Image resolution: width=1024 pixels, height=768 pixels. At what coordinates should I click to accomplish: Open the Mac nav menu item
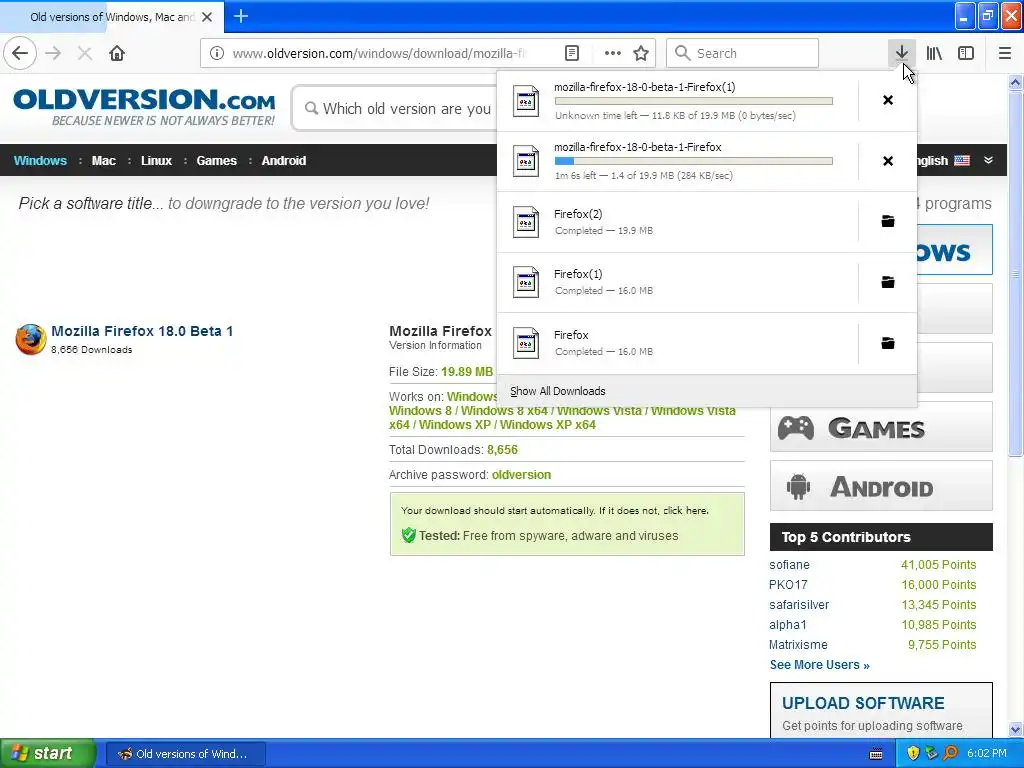103,161
